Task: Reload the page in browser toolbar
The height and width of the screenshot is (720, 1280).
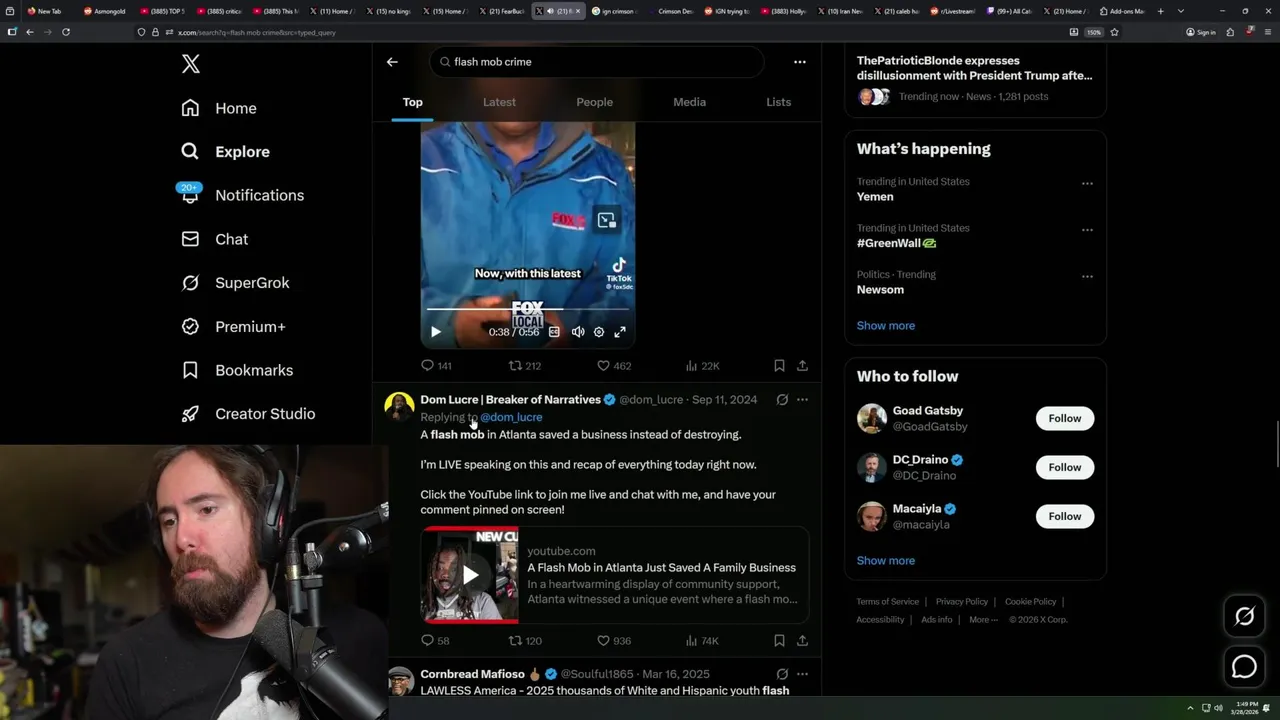Action: point(66,32)
